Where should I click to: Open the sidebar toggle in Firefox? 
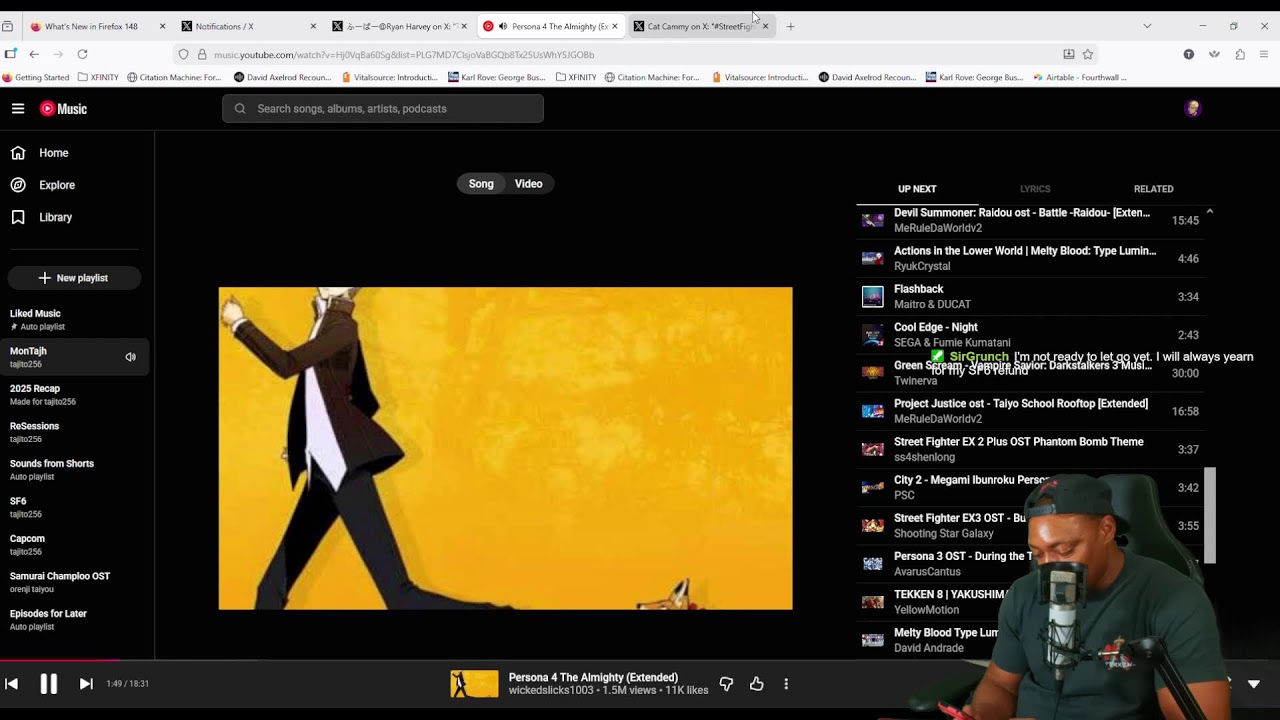point(10,54)
